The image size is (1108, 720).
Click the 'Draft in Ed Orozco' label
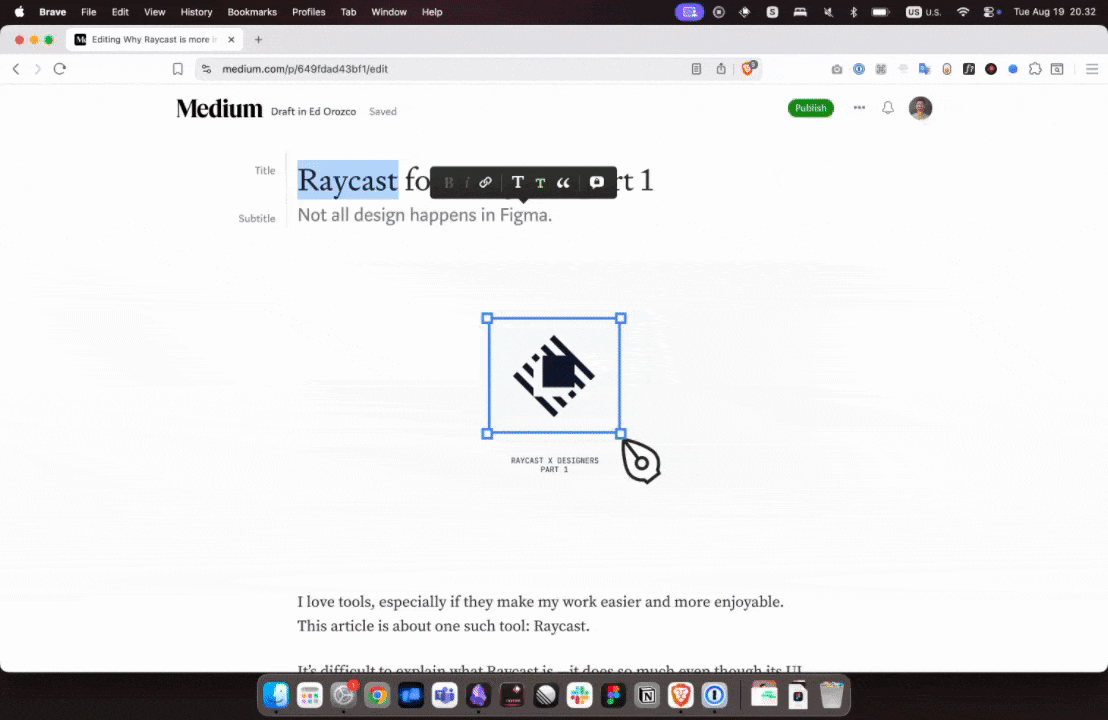pyautogui.click(x=313, y=112)
